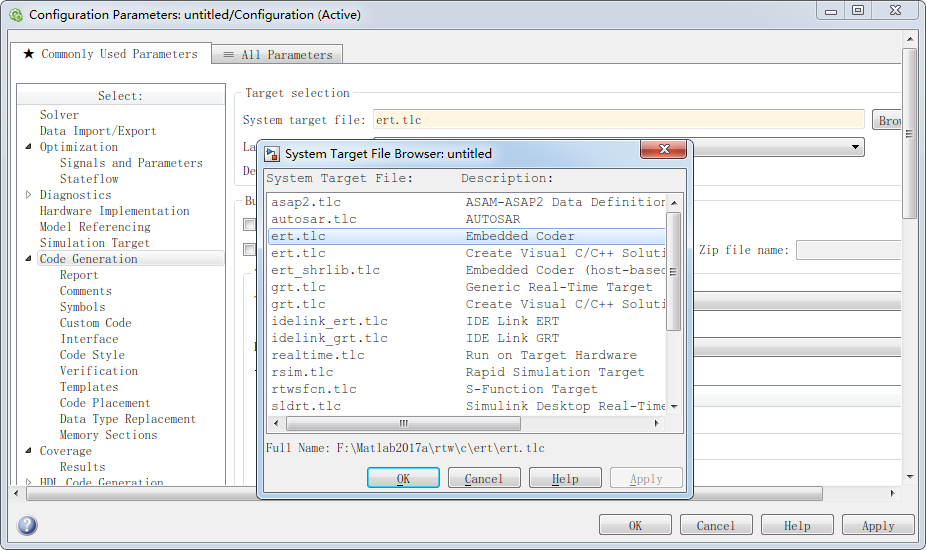Click Cancel in Configuration Parameters window
The width and height of the screenshot is (926, 550).
[716, 525]
